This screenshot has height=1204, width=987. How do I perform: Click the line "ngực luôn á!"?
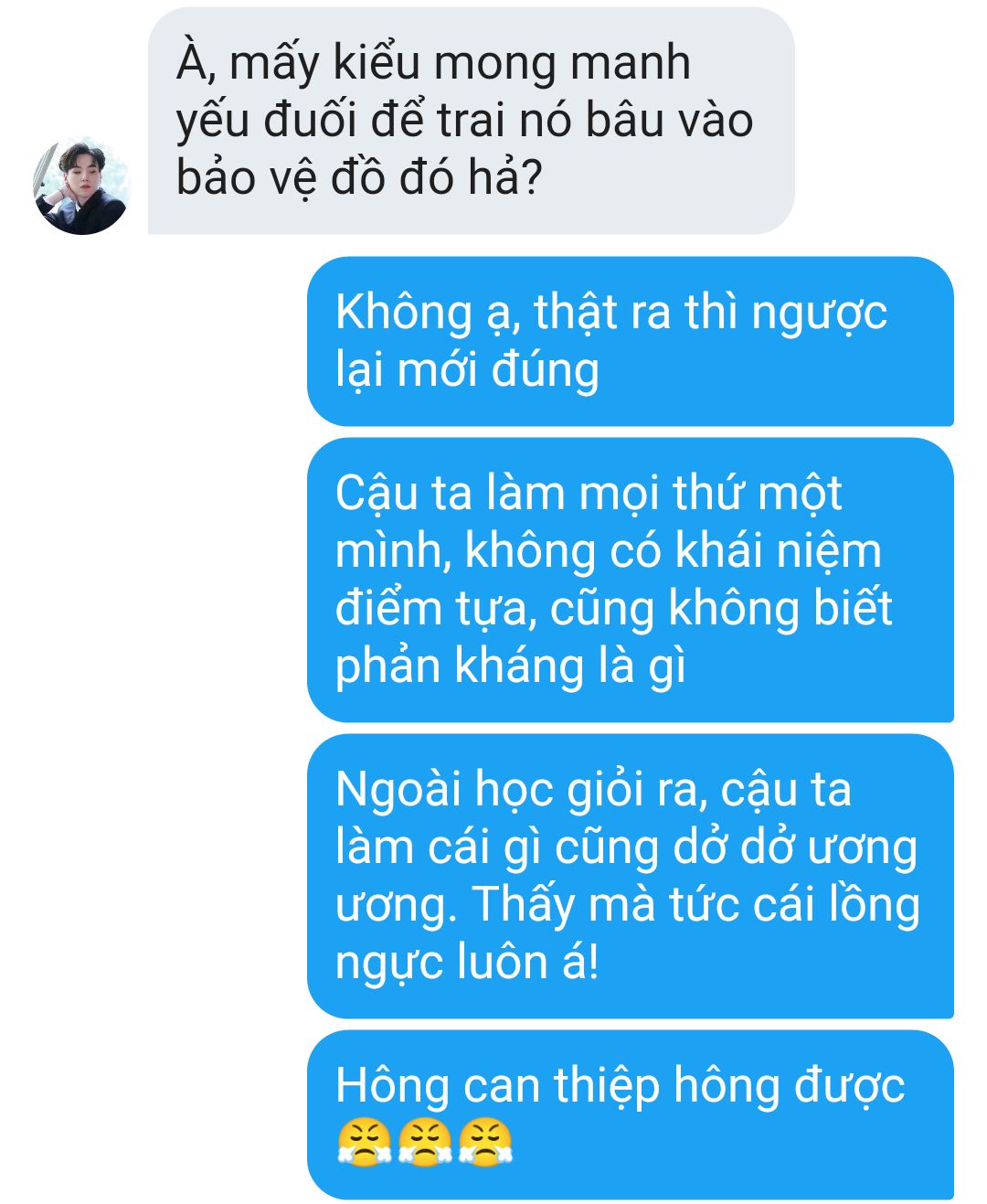[467, 963]
